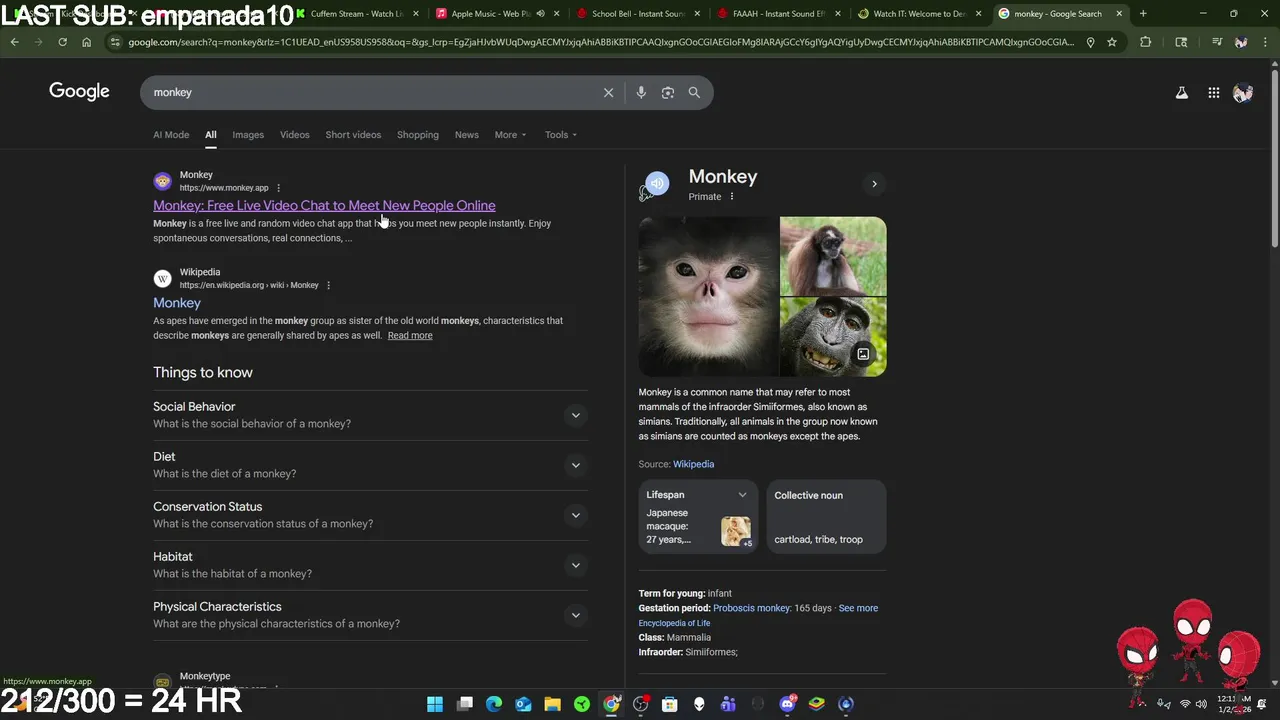Click the browser address bar URL

600,42
